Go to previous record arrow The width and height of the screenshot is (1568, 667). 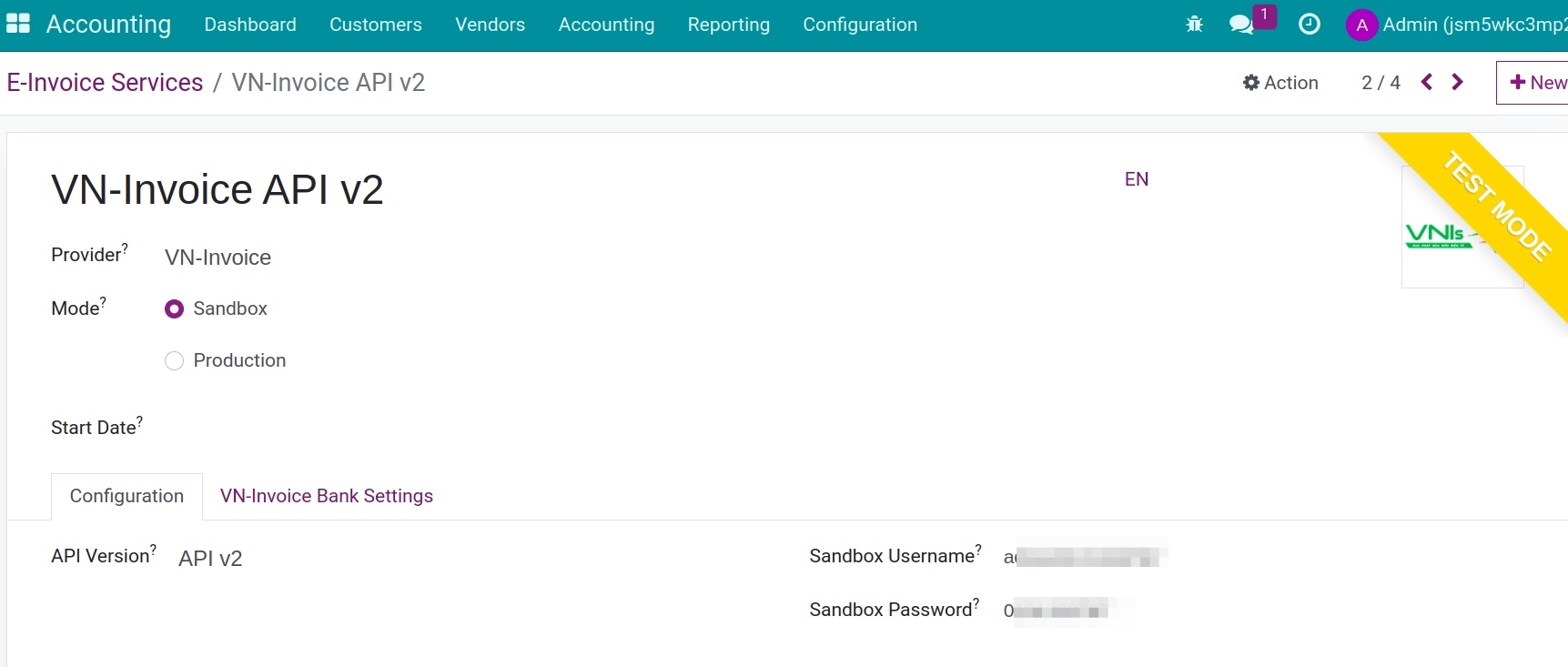pos(1427,82)
